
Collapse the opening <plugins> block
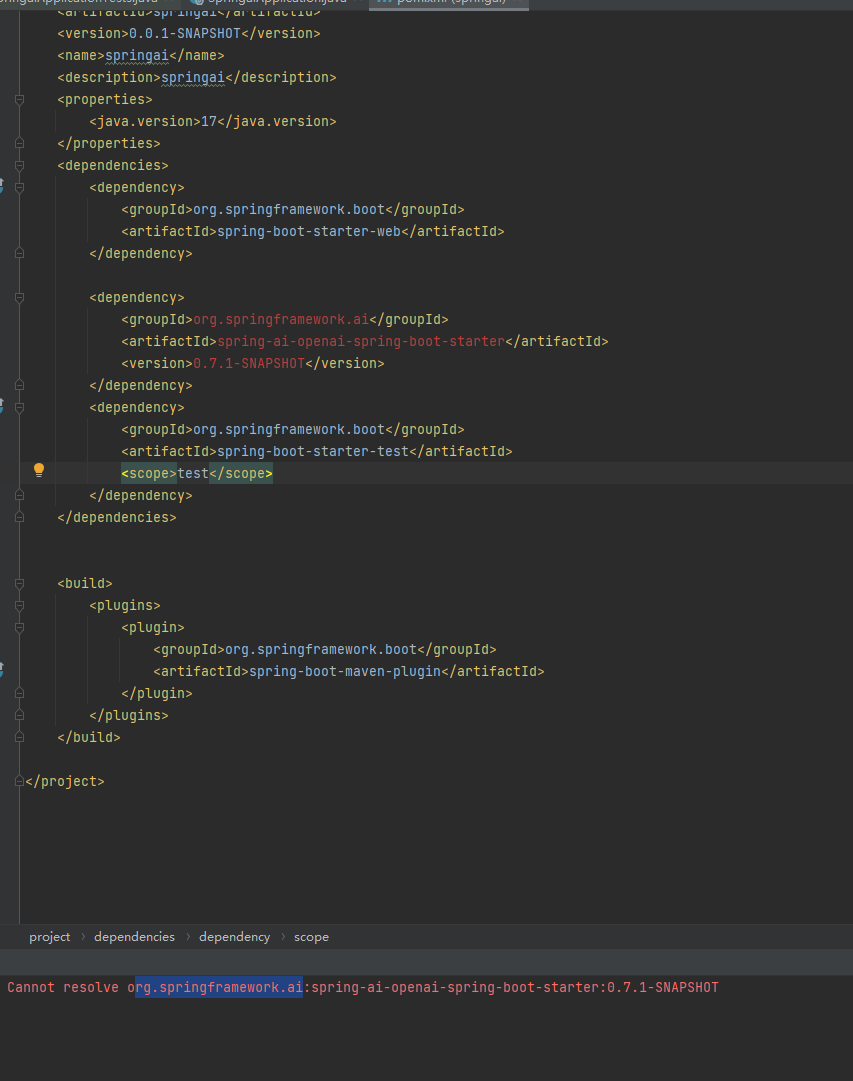tap(19, 605)
